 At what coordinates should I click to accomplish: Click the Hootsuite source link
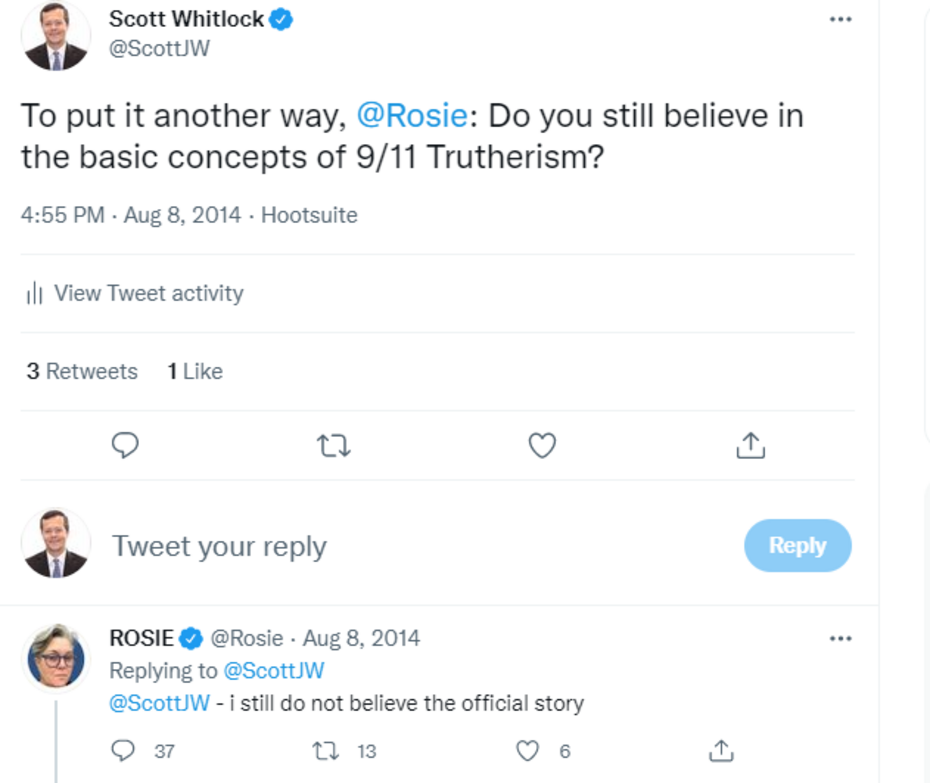coord(309,215)
